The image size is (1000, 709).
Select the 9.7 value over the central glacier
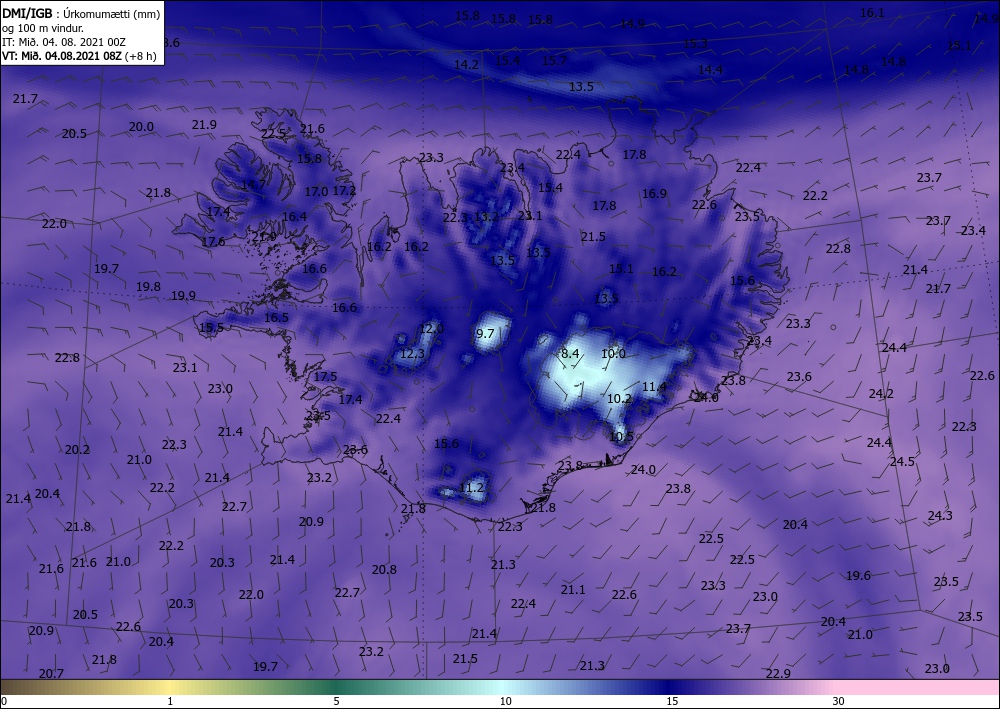tap(485, 333)
